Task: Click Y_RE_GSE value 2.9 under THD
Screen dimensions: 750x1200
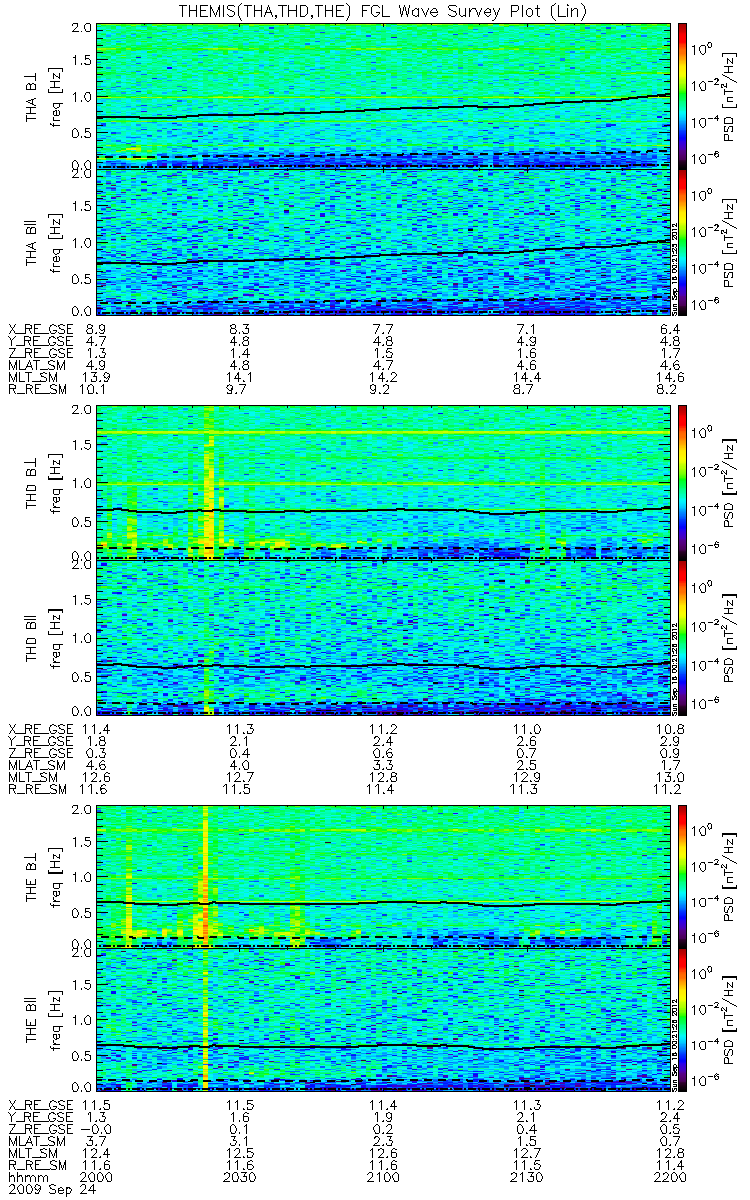Action: click(670, 740)
